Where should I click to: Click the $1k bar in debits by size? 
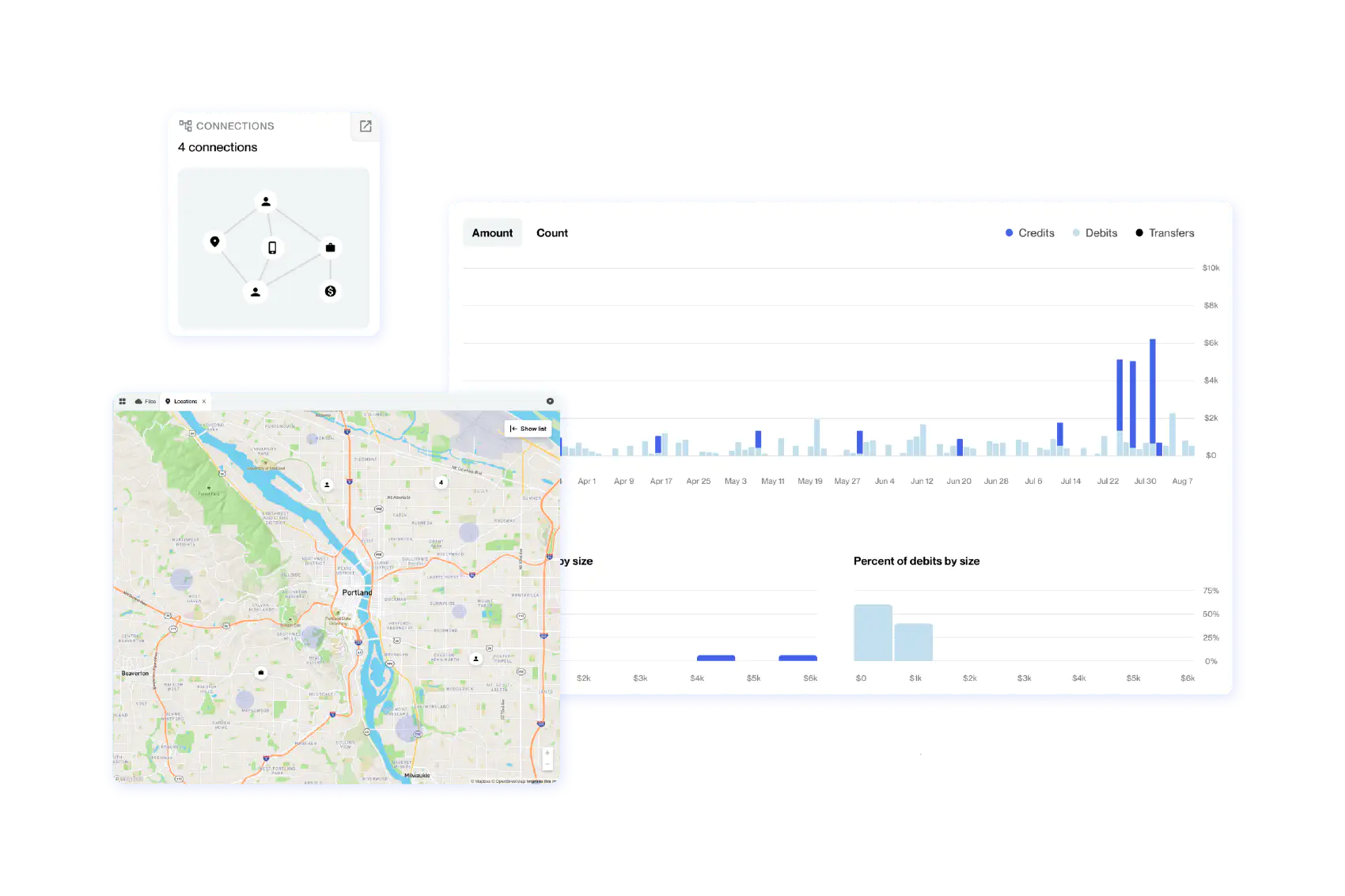(x=914, y=642)
